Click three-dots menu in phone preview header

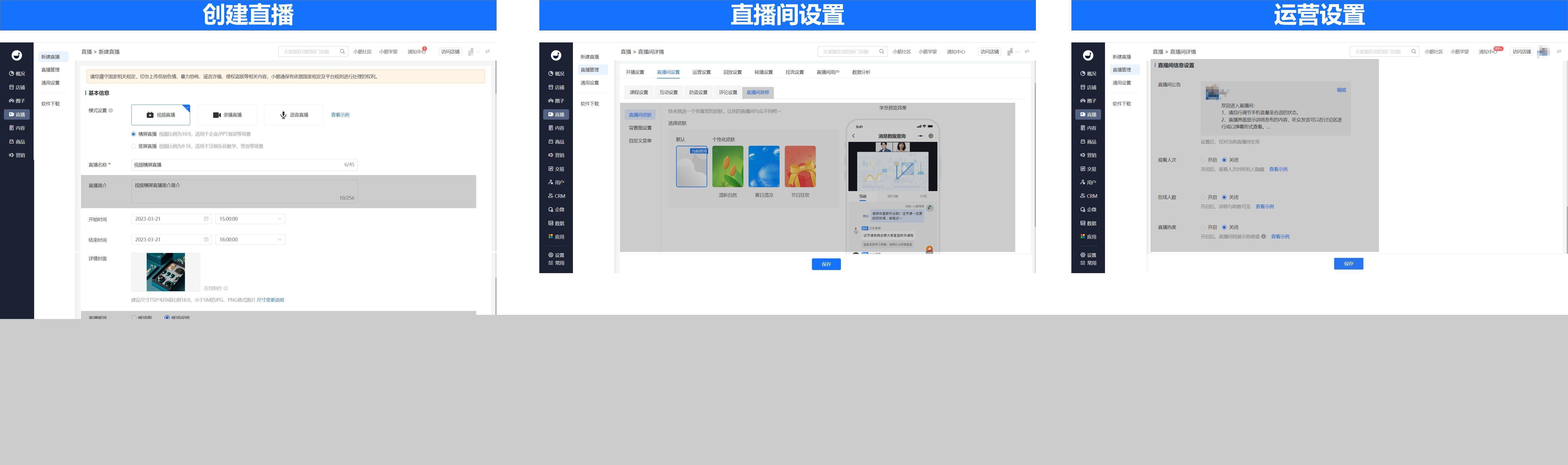click(920, 136)
